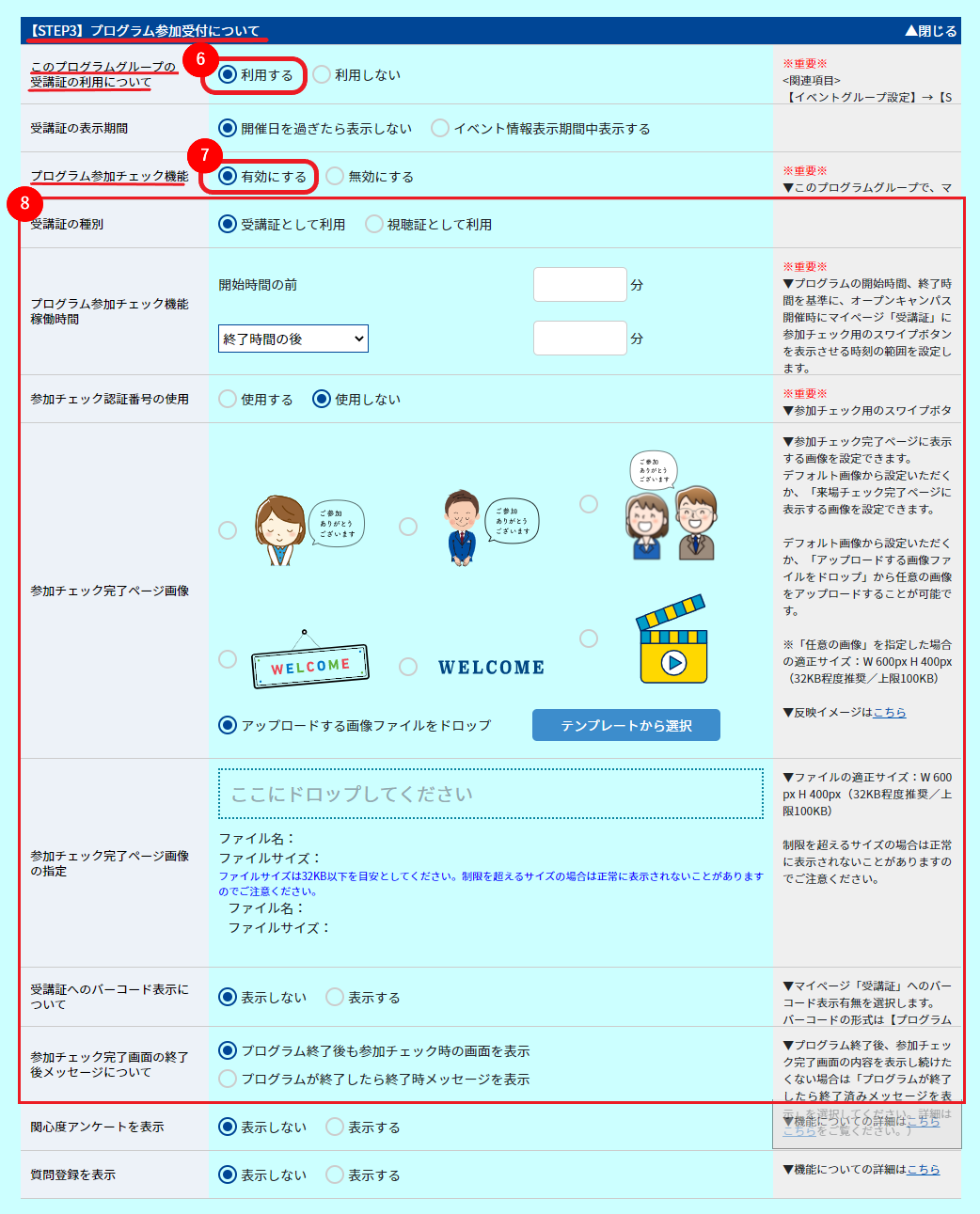
Task: Enable 有効にする for 参加チェック機能
Action: pos(228,176)
